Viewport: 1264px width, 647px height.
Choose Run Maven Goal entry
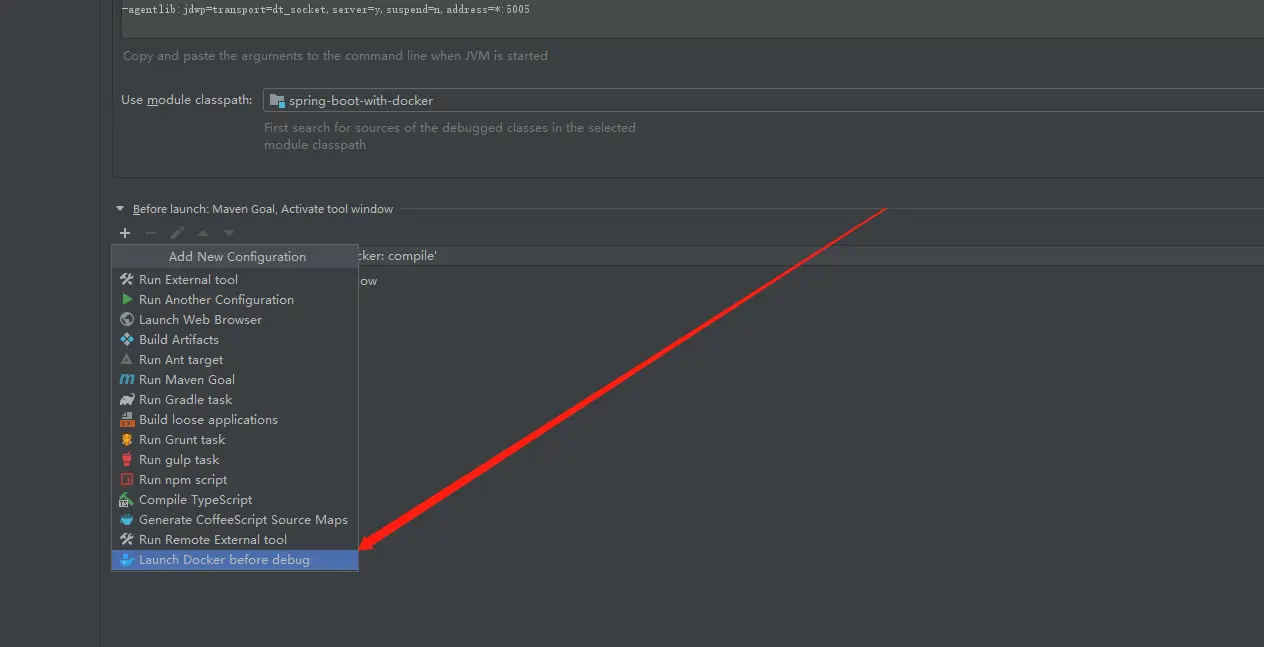pos(235,380)
